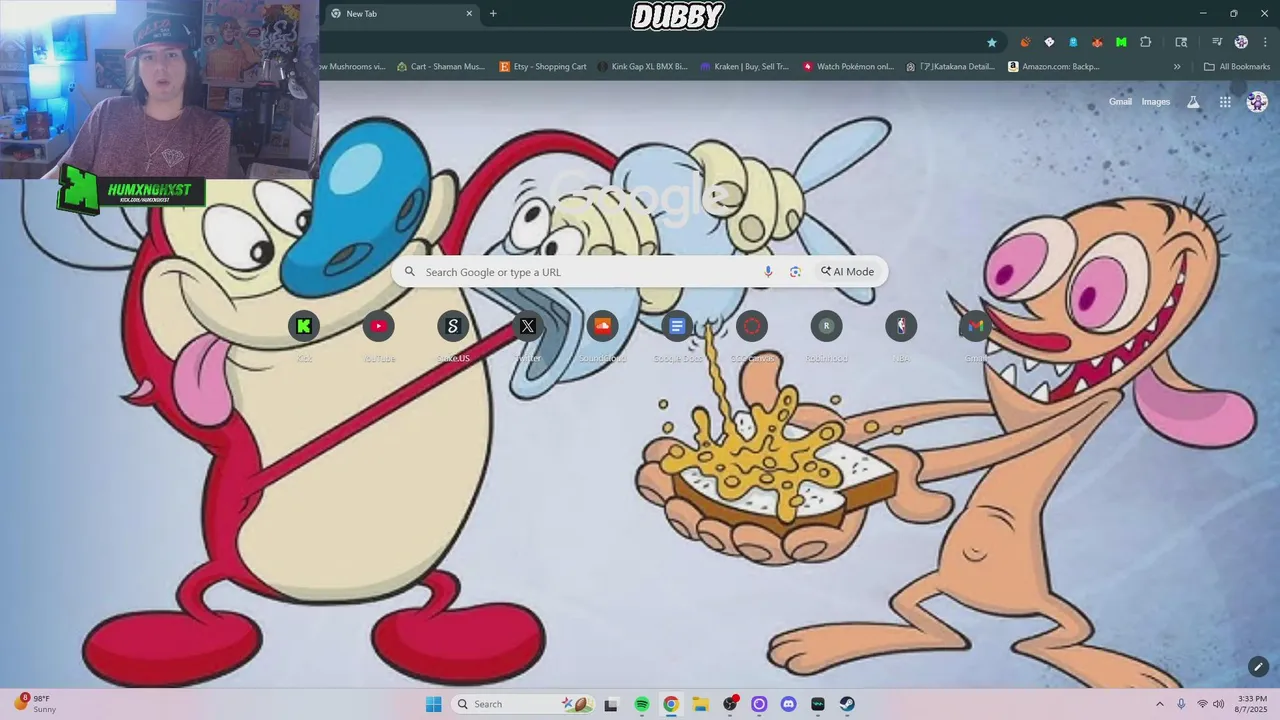Viewport: 1280px width, 720px height.
Task: Click the AI Mode button
Action: point(847,272)
